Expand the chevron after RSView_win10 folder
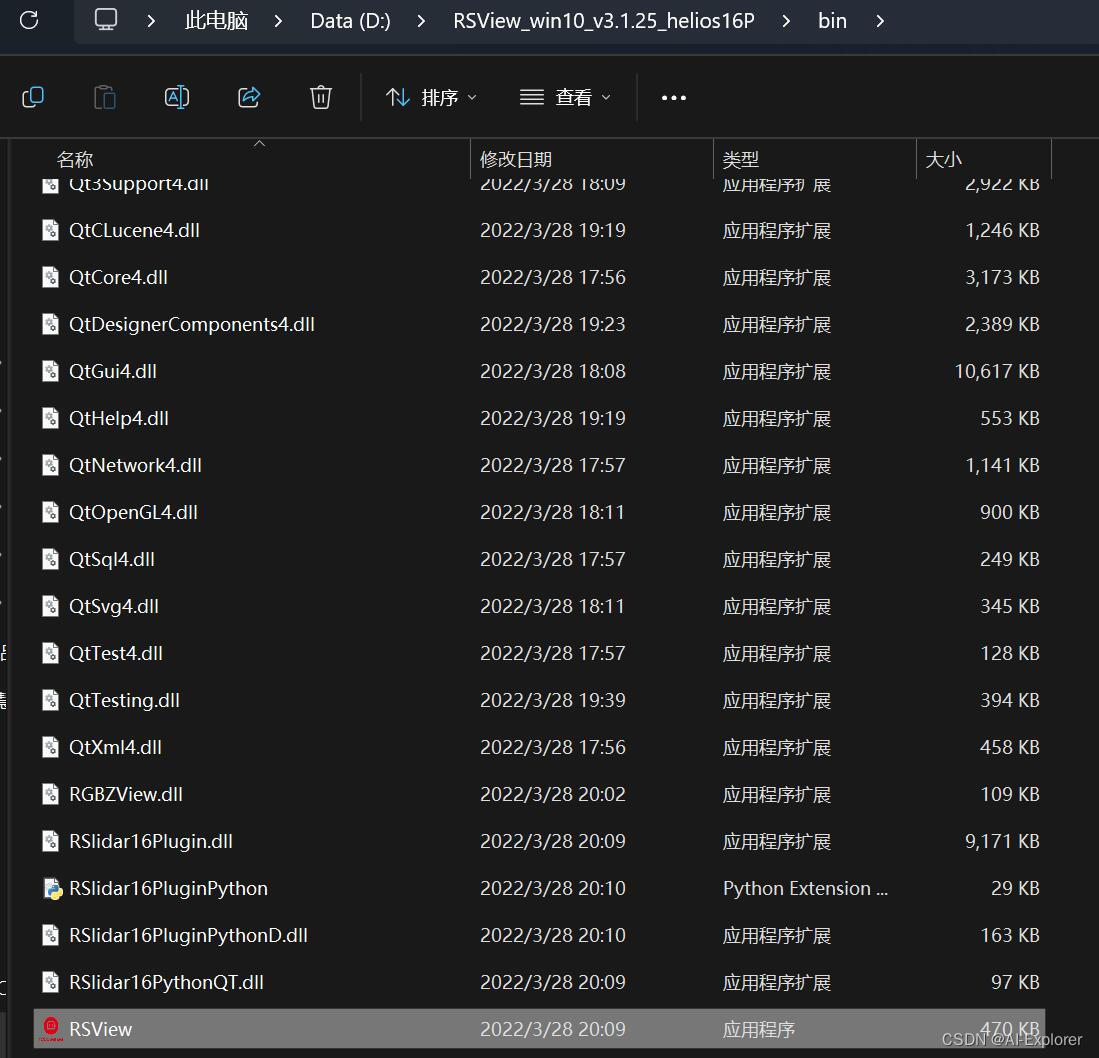The image size is (1099, 1058). pos(786,21)
